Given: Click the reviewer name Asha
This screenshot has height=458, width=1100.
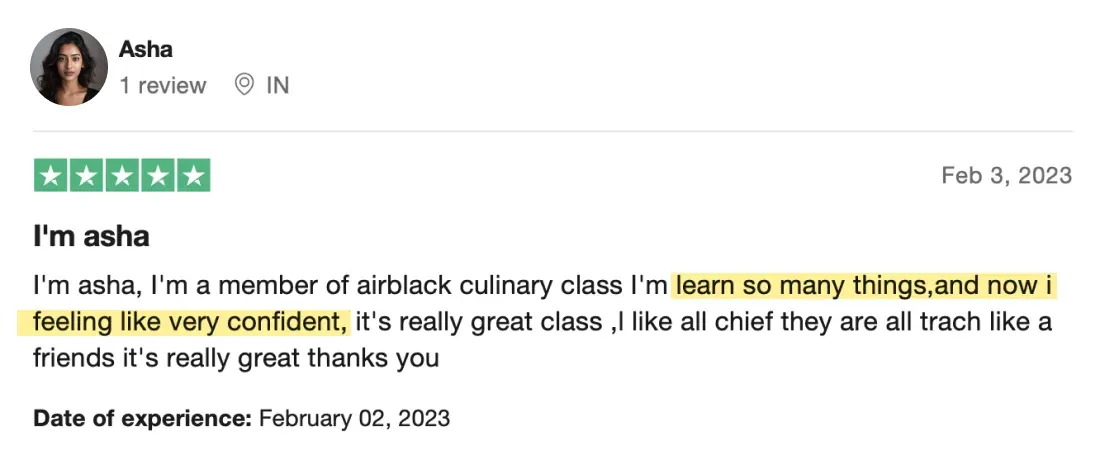Looking at the screenshot, I should (x=145, y=49).
